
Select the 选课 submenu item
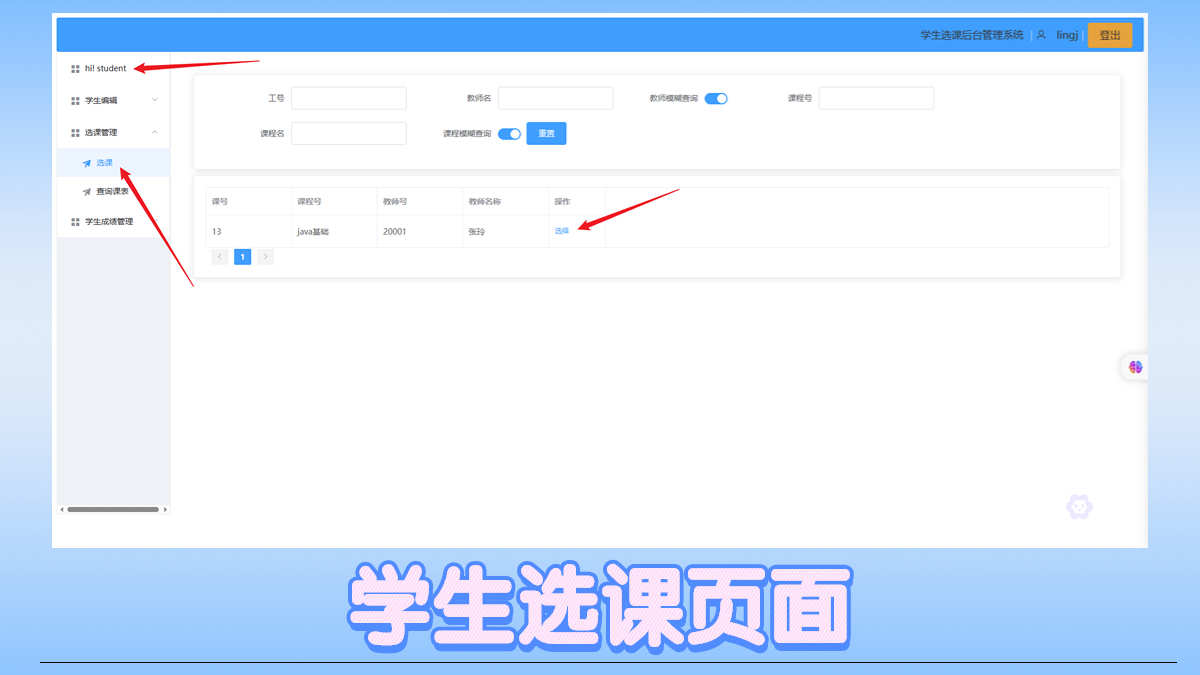[113, 163]
